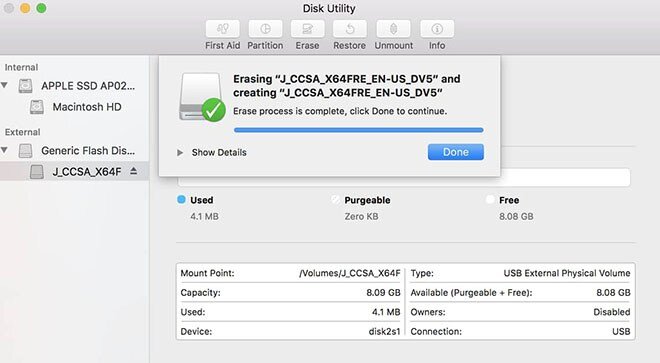Eject J_CCSA_X64F using the eject icon
Screen dimensions: 660x363
click(133, 171)
